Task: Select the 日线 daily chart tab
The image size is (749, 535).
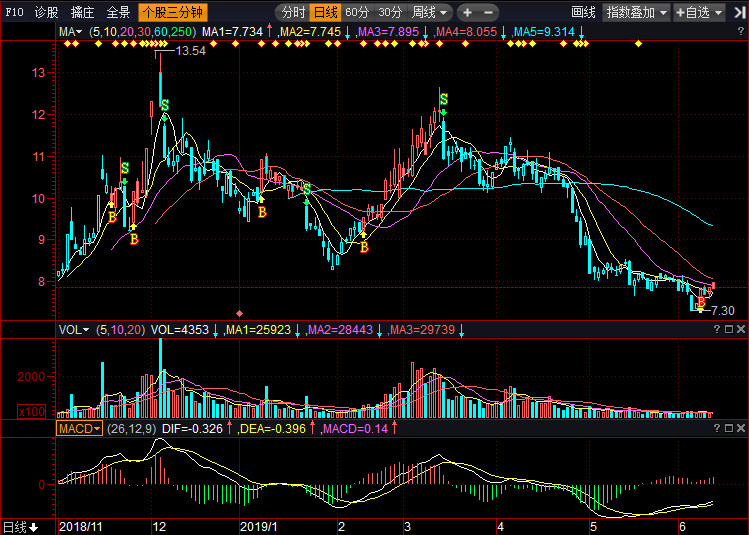Action: tap(325, 12)
